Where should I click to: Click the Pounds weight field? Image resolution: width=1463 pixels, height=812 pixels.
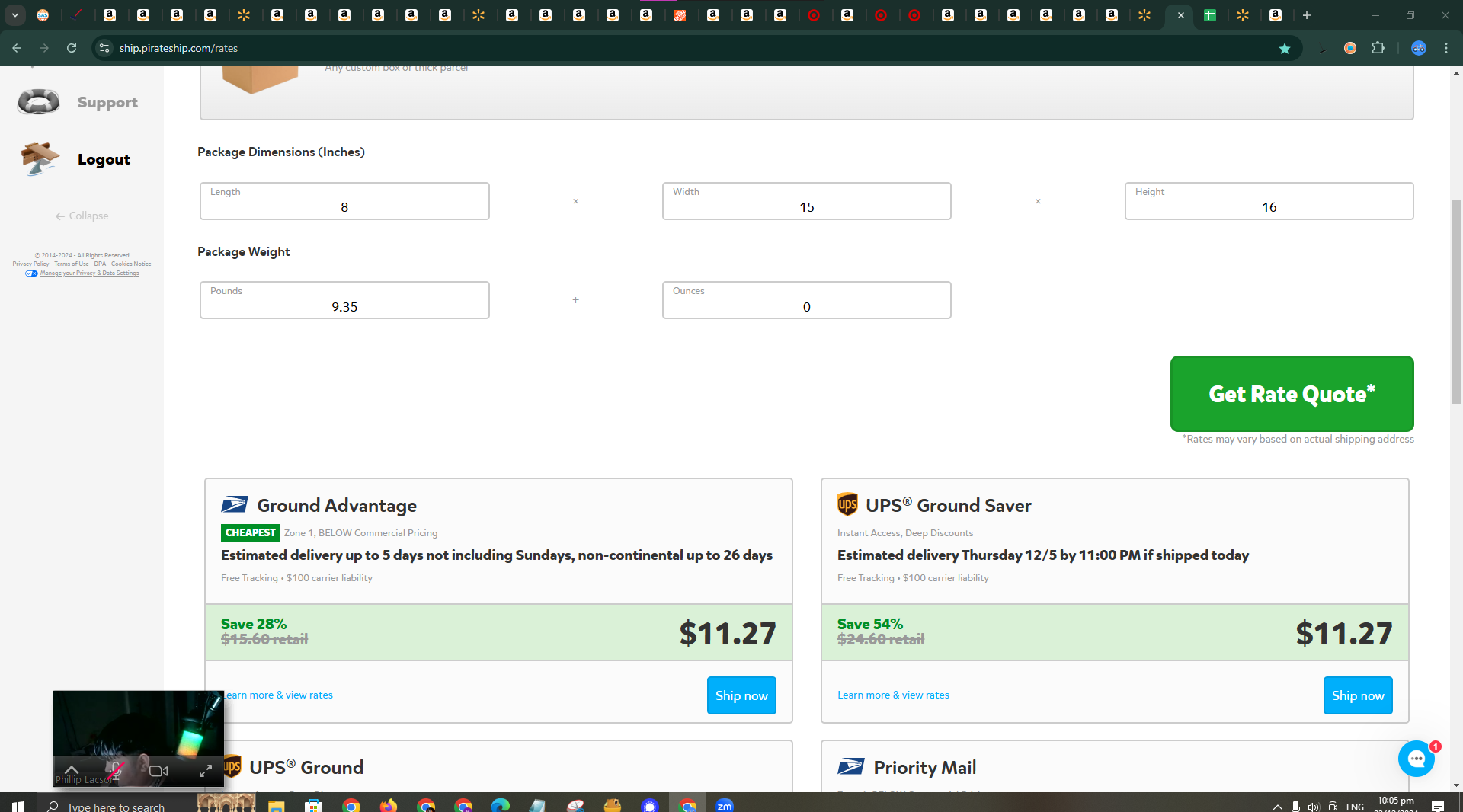344,300
